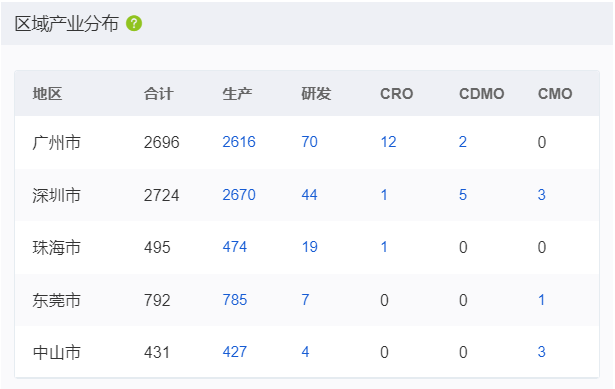
Task: Open Guangzhou CRO count 12
Action: point(388,142)
